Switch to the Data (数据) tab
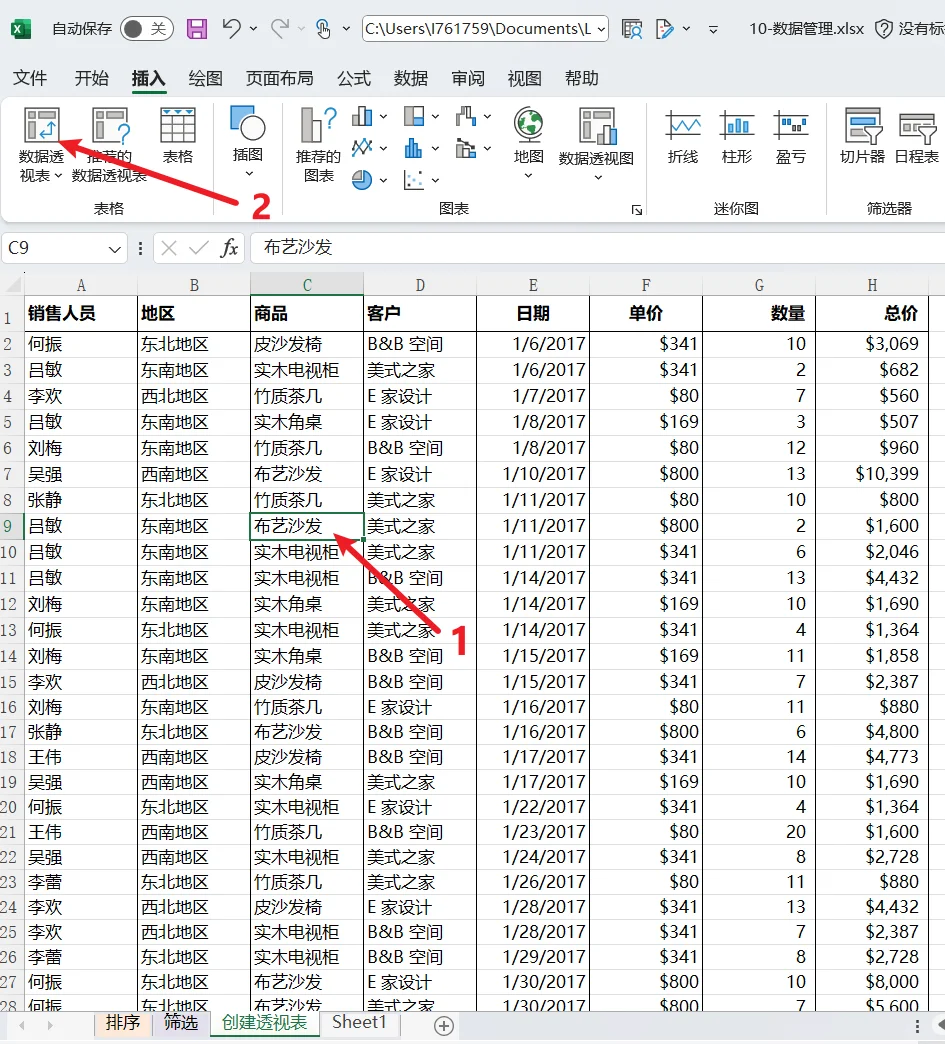 coord(410,78)
